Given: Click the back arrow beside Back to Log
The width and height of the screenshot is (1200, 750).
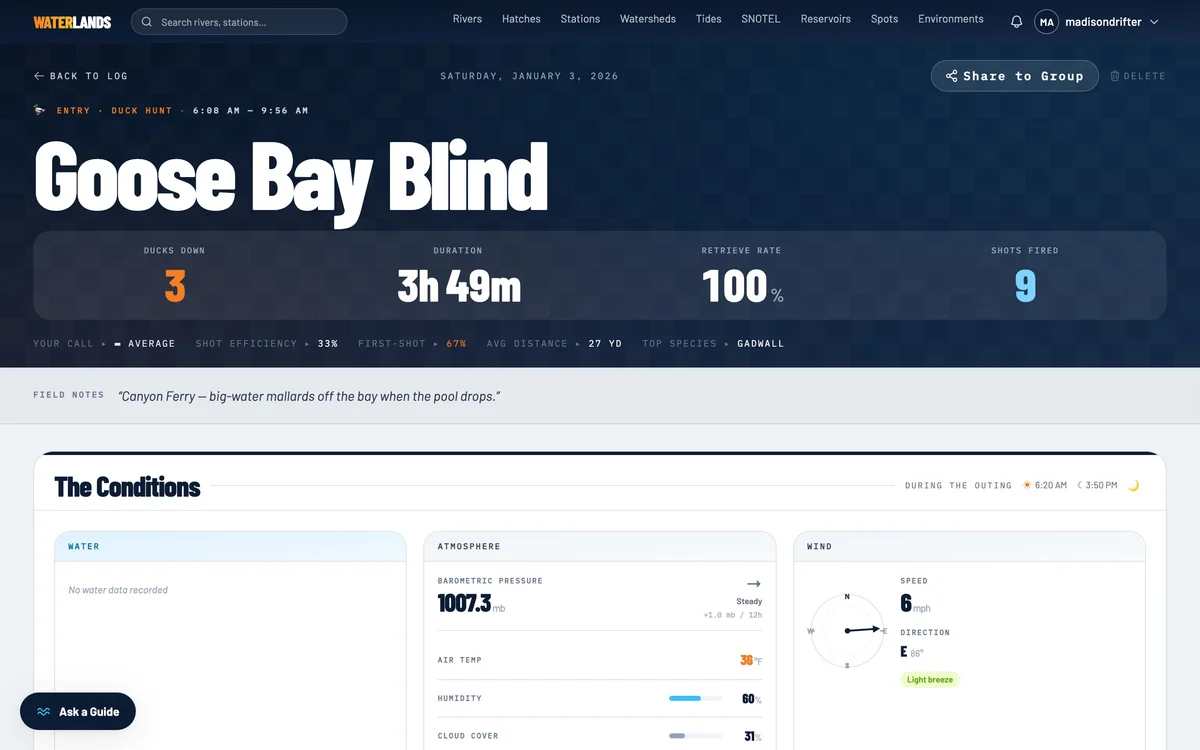Looking at the screenshot, I should tap(39, 76).
